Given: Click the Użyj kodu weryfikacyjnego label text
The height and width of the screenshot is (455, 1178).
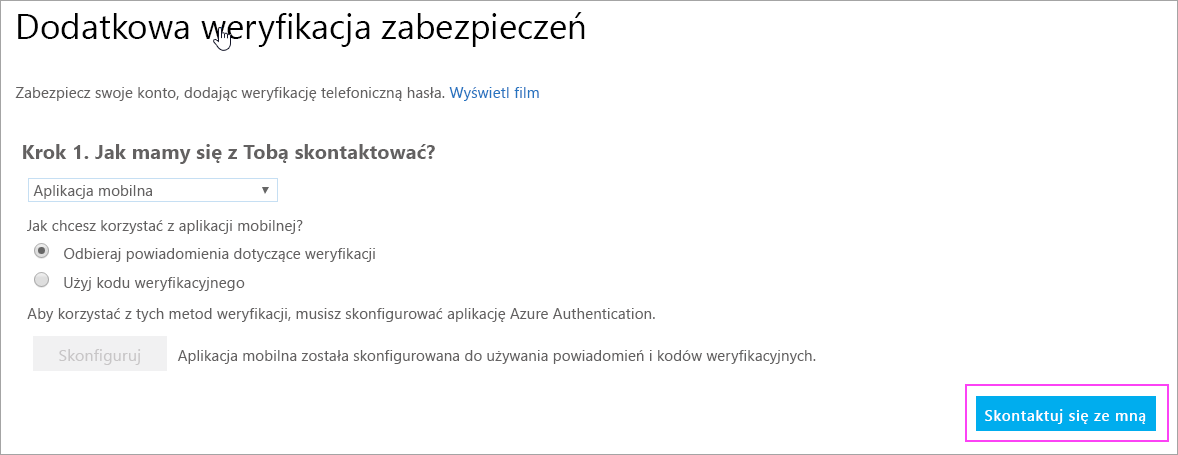Looking at the screenshot, I should tap(154, 282).
